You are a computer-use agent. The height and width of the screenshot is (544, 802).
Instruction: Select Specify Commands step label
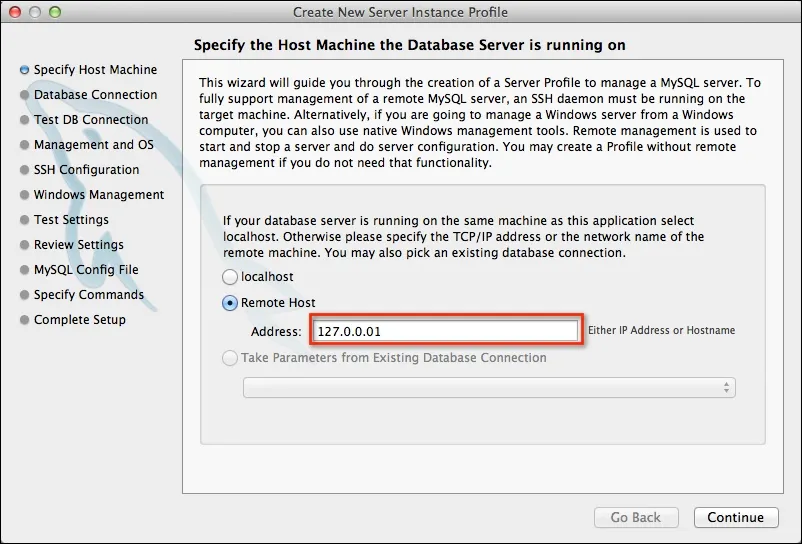pyautogui.click(x=89, y=295)
